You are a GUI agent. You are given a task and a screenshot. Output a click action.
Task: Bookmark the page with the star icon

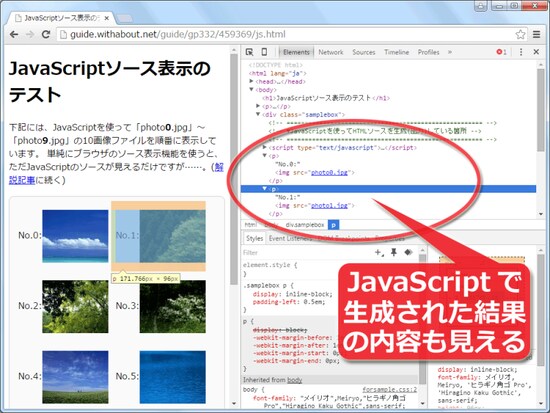pyautogui.click(x=520, y=34)
